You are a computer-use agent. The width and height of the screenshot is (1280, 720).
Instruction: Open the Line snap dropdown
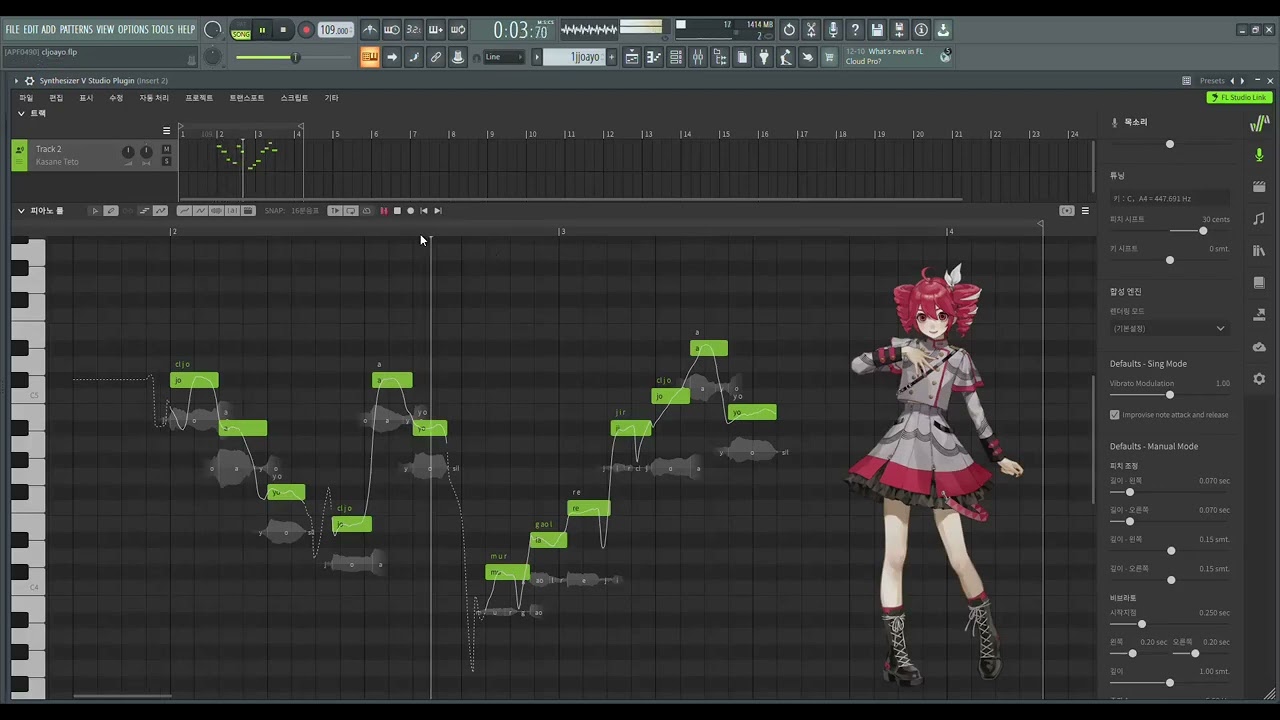pyautogui.click(x=503, y=57)
